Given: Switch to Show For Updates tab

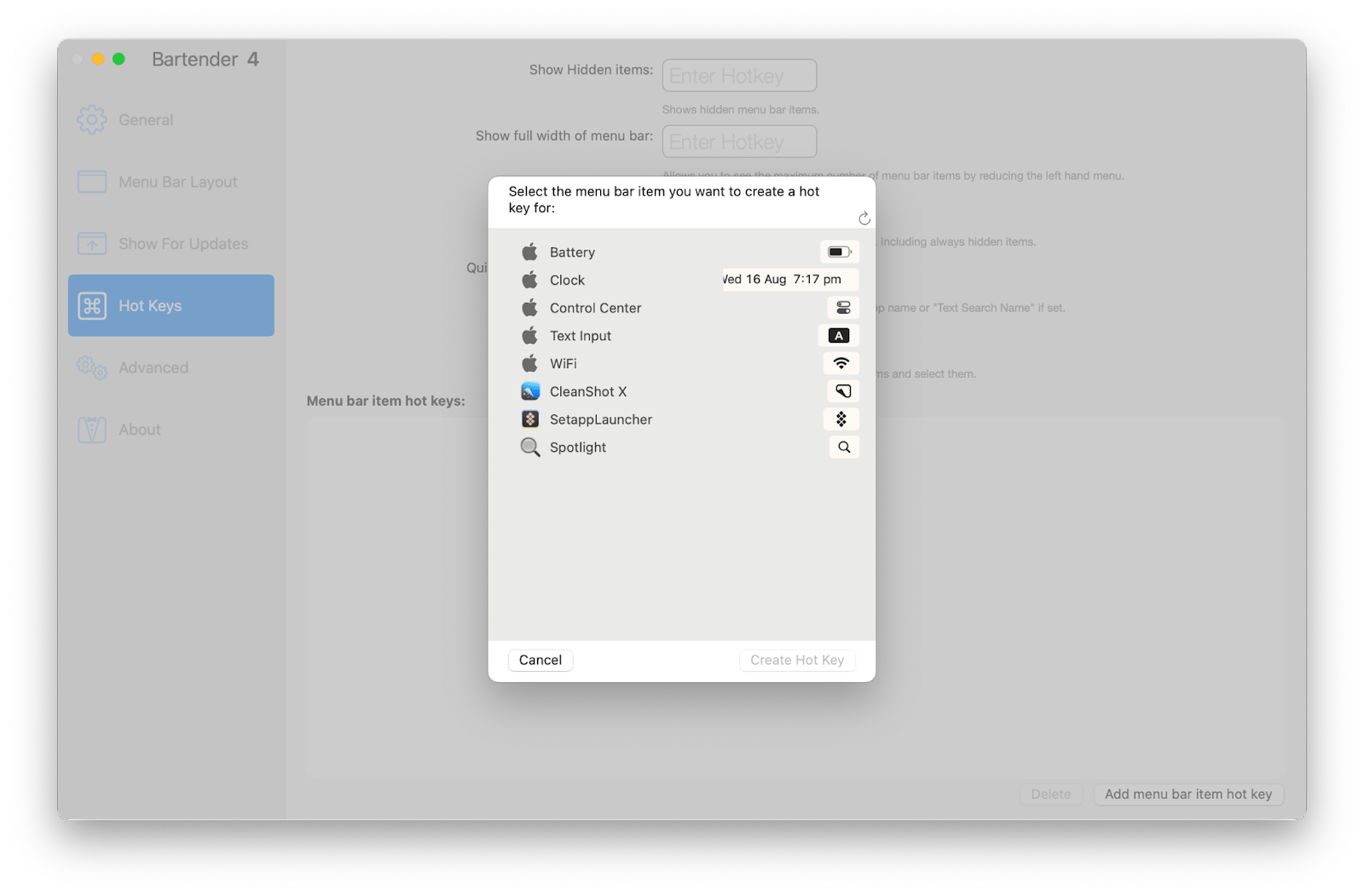Looking at the screenshot, I should [x=171, y=244].
